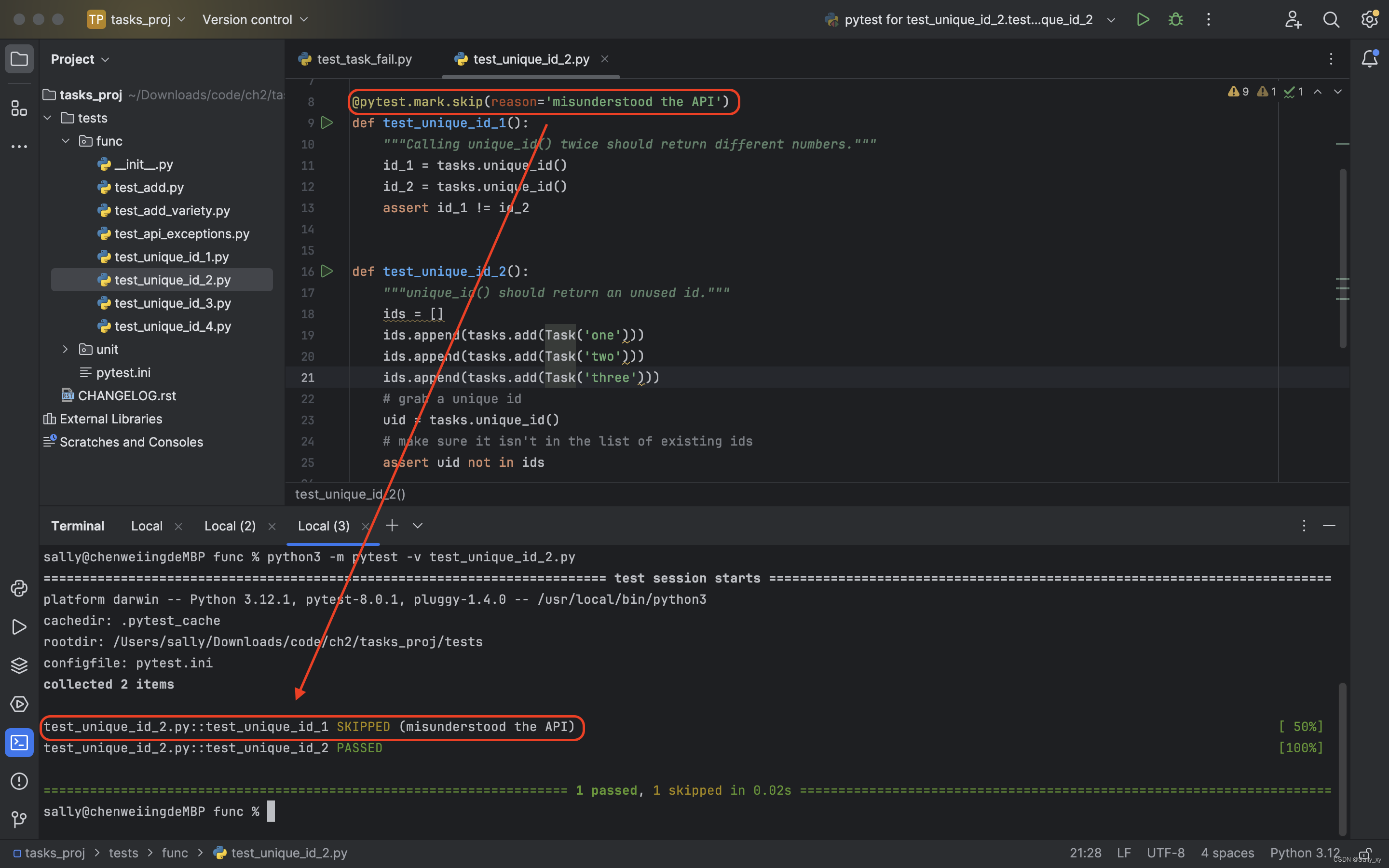Change UTF-8 file encoding
This screenshot has height=868, width=1389.
1165,853
